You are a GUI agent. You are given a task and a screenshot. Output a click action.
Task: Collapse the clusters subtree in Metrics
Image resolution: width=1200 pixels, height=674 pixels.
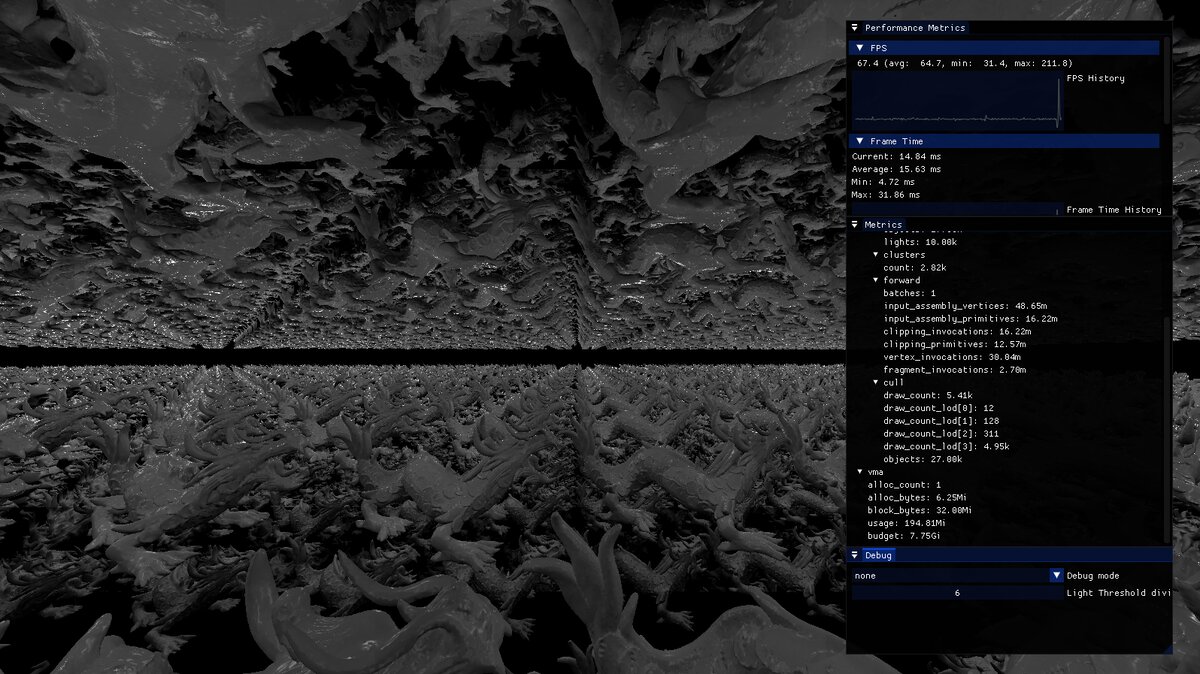tap(876, 255)
